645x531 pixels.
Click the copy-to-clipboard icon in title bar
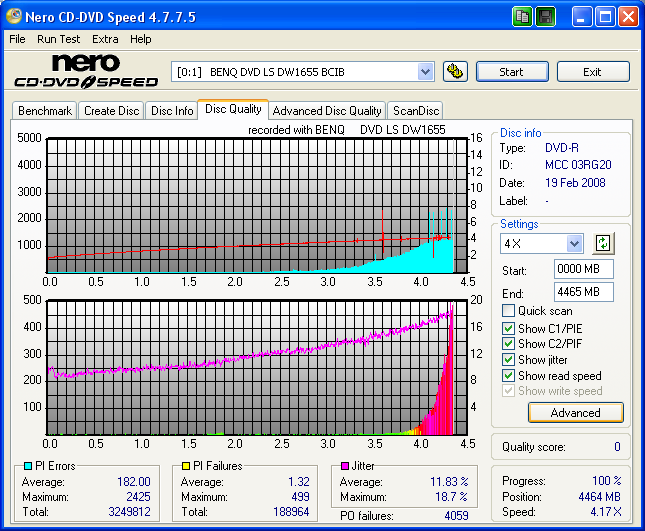pos(522,17)
